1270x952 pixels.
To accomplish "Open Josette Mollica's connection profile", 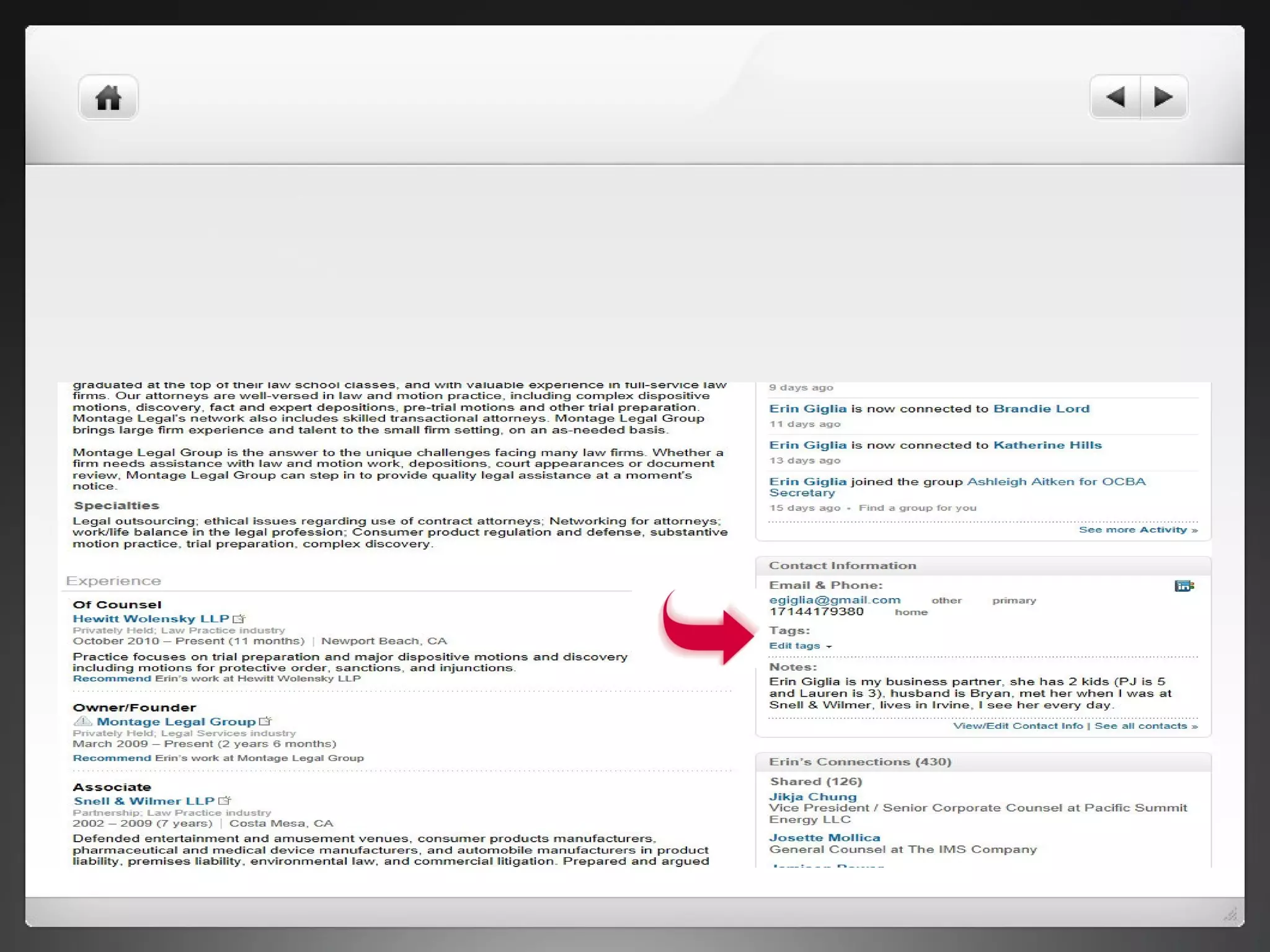I will pyautogui.click(x=824, y=838).
